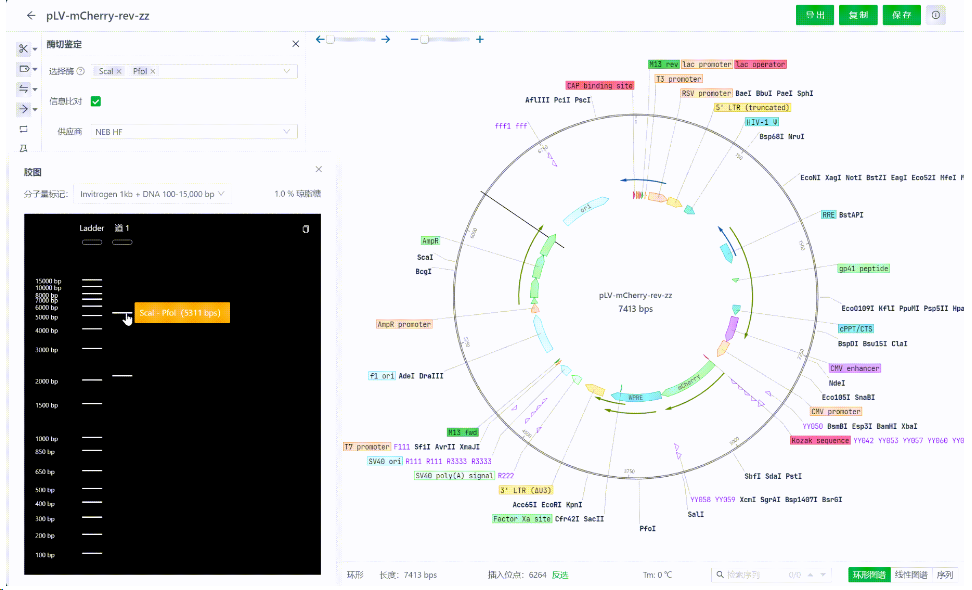Select the loop/cycle tool icon
This screenshot has width=972, height=590.
[x=24, y=129]
